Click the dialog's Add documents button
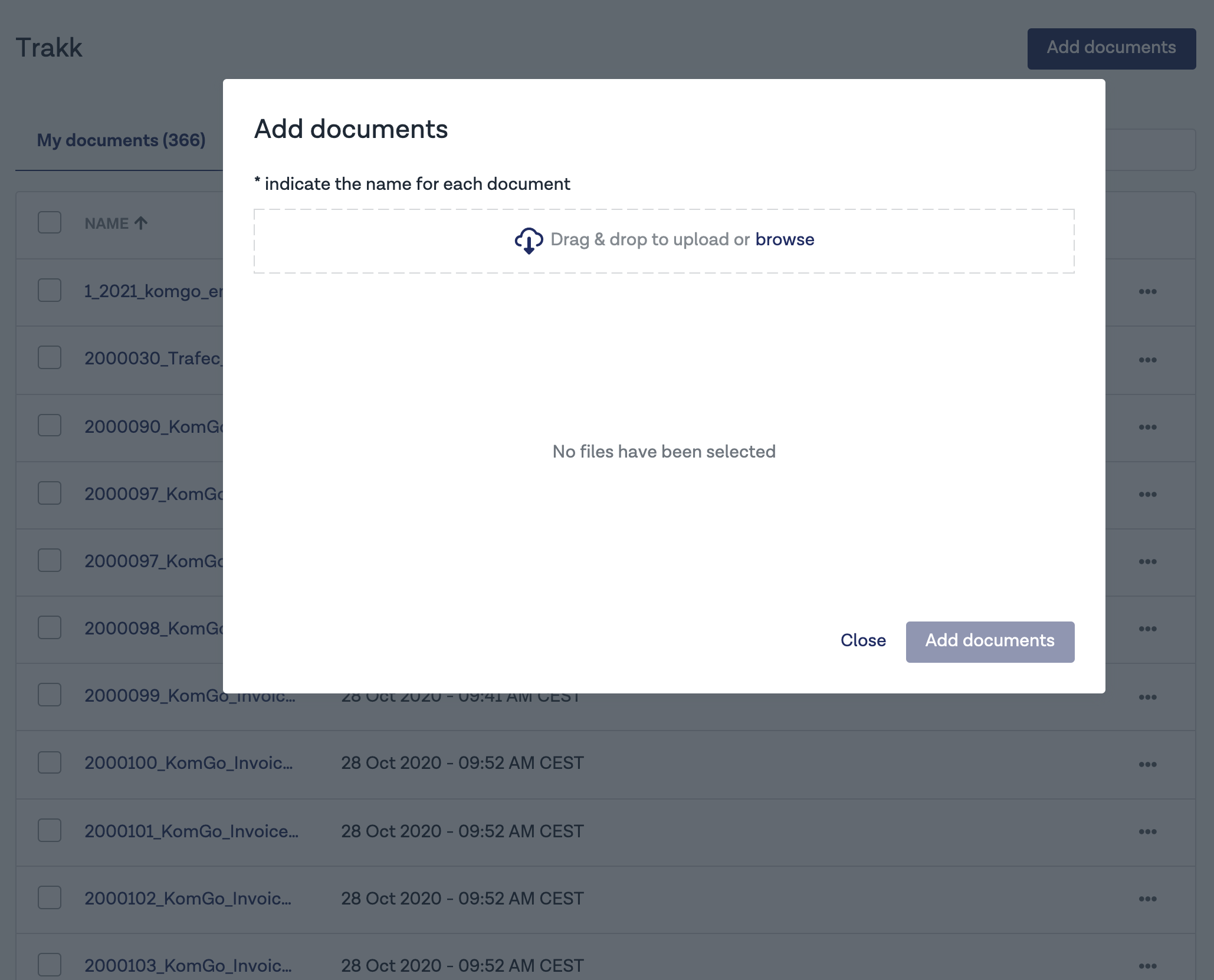The height and width of the screenshot is (980, 1214). tap(989, 641)
